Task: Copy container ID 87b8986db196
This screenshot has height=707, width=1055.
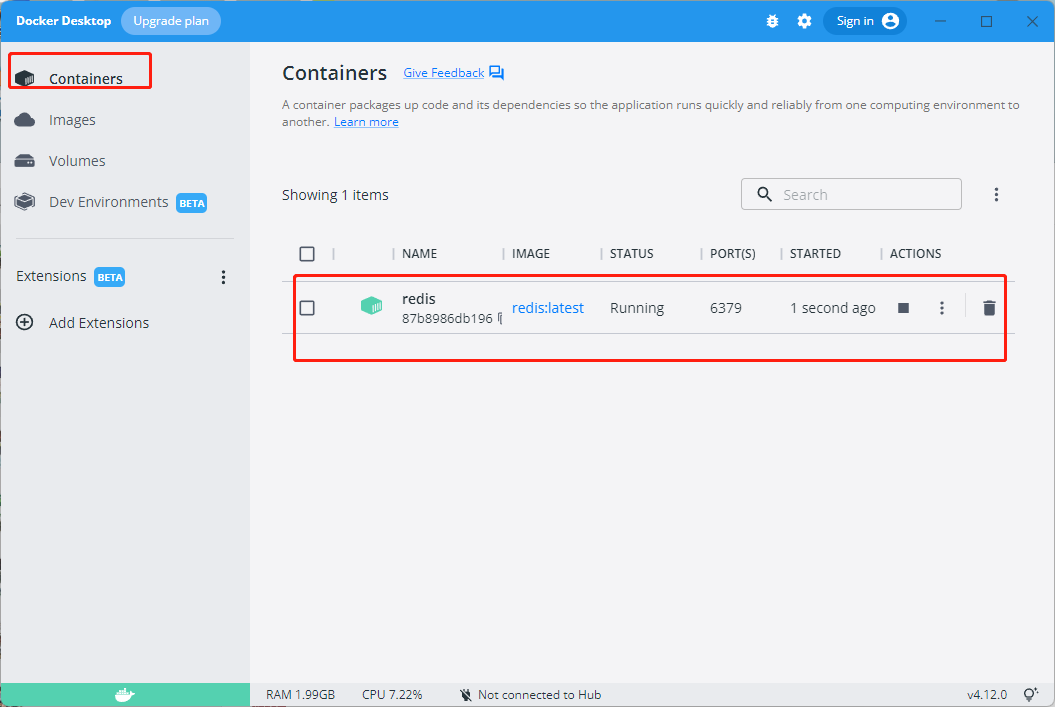Action: tap(500, 318)
